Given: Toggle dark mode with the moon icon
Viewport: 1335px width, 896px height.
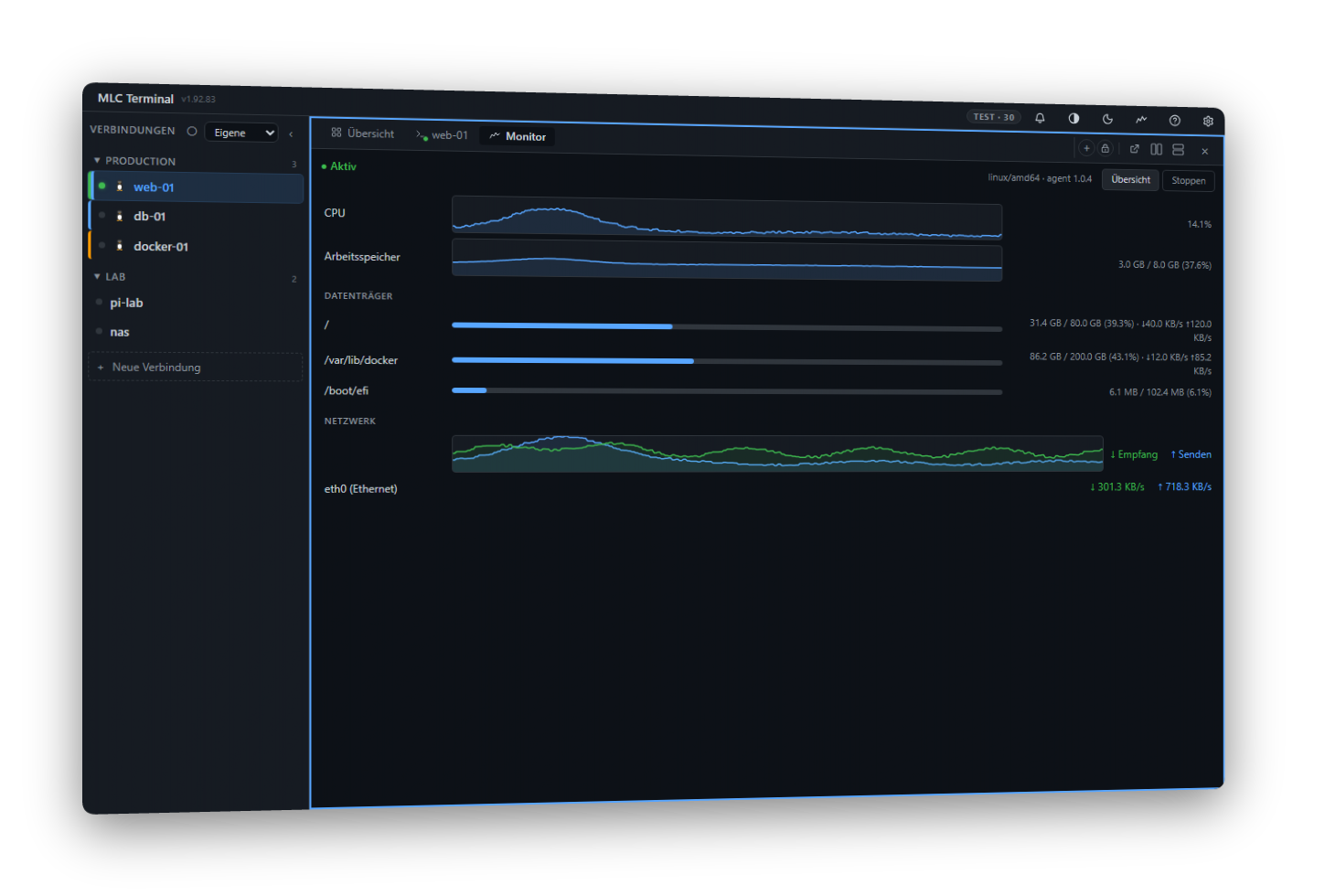Looking at the screenshot, I should pyautogui.click(x=1107, y=119).
